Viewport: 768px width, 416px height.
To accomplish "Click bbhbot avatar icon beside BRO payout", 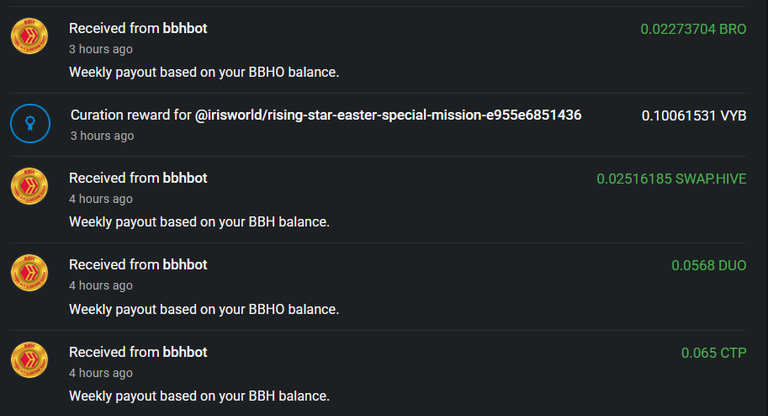I will pos(29,36).
